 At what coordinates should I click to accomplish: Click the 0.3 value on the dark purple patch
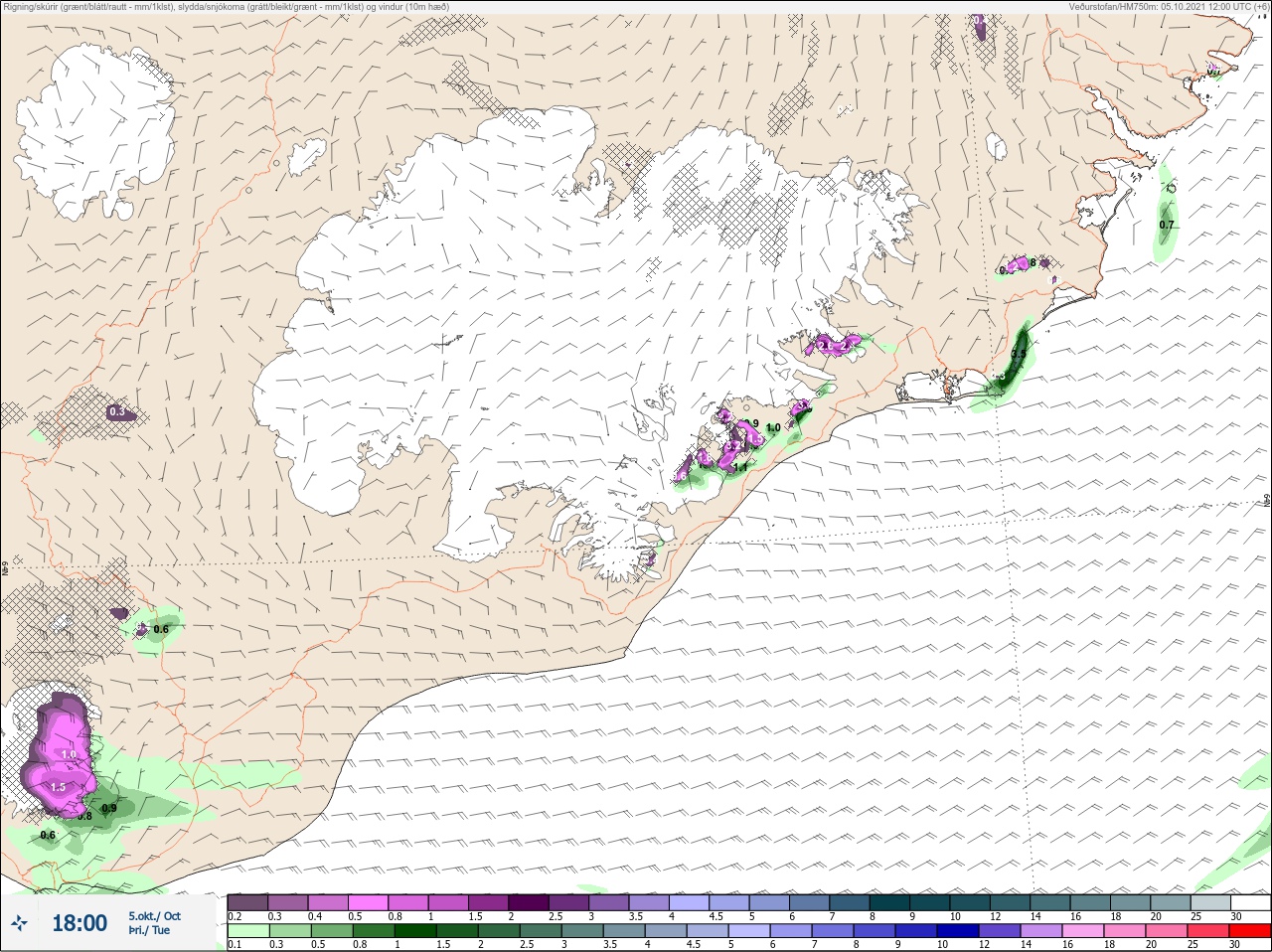pyautogui.click(x=117, y=411)
